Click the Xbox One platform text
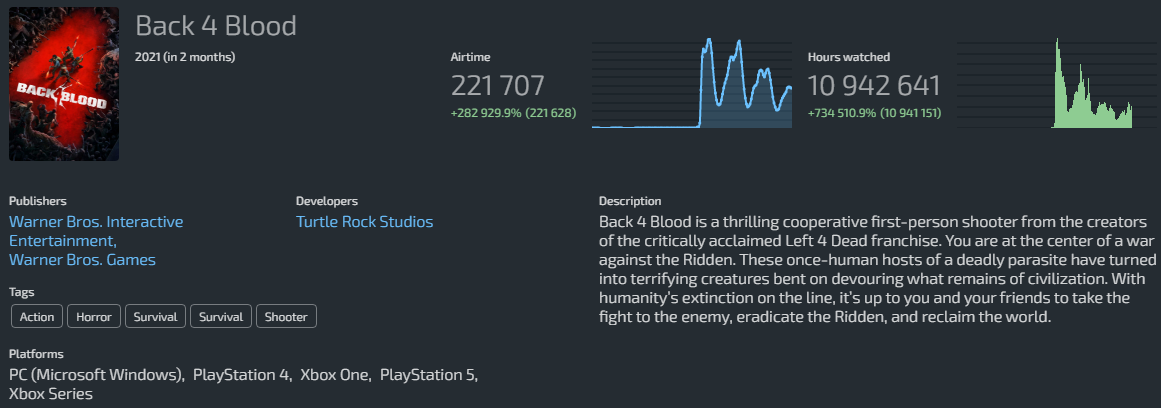The image size is (1161, 408). [335, 375]
